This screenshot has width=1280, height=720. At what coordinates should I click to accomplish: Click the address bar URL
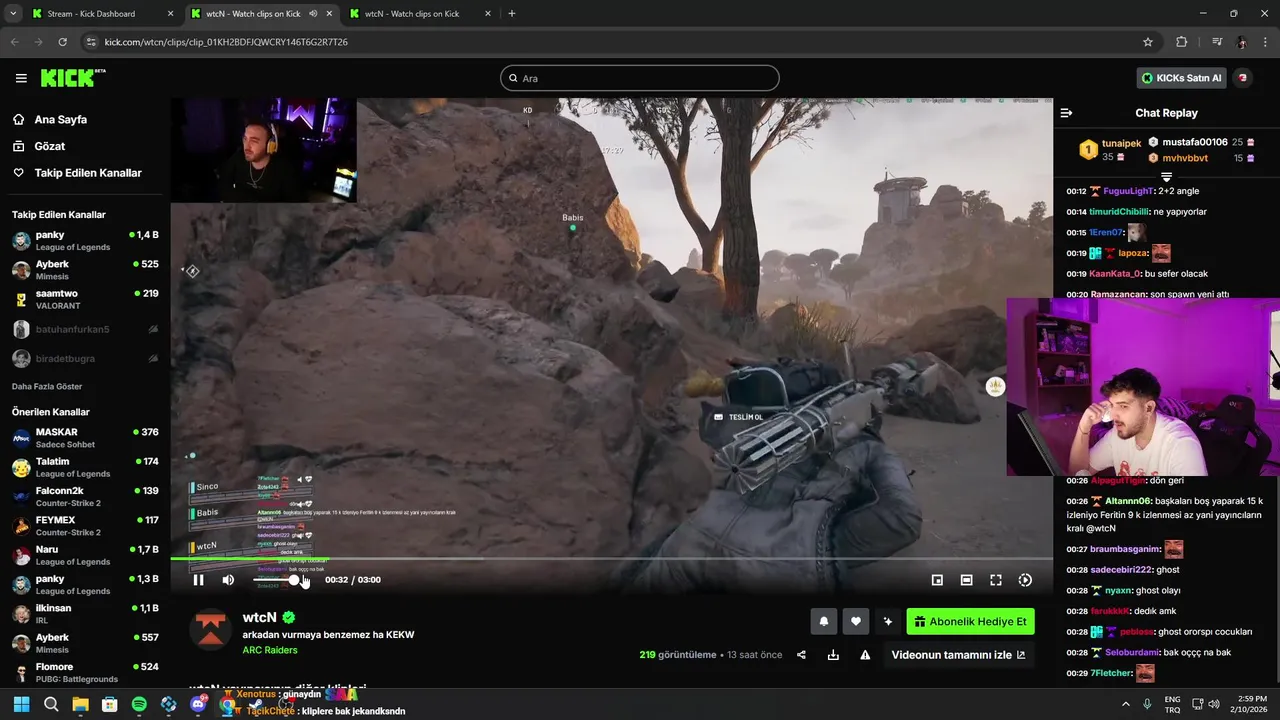pyautogui.click(x=226, y=42)
